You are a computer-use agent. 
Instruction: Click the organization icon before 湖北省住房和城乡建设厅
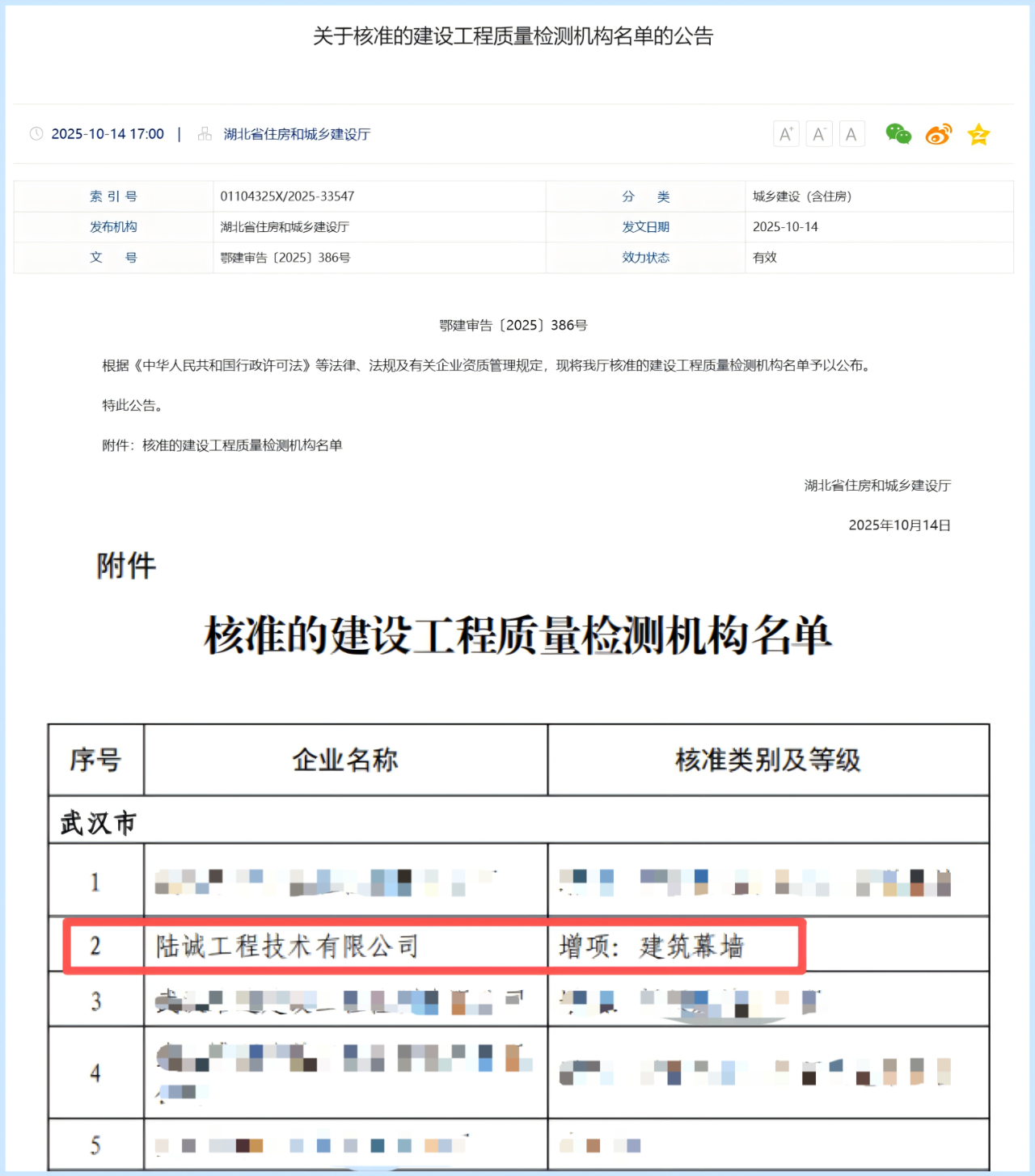(205, 134)
